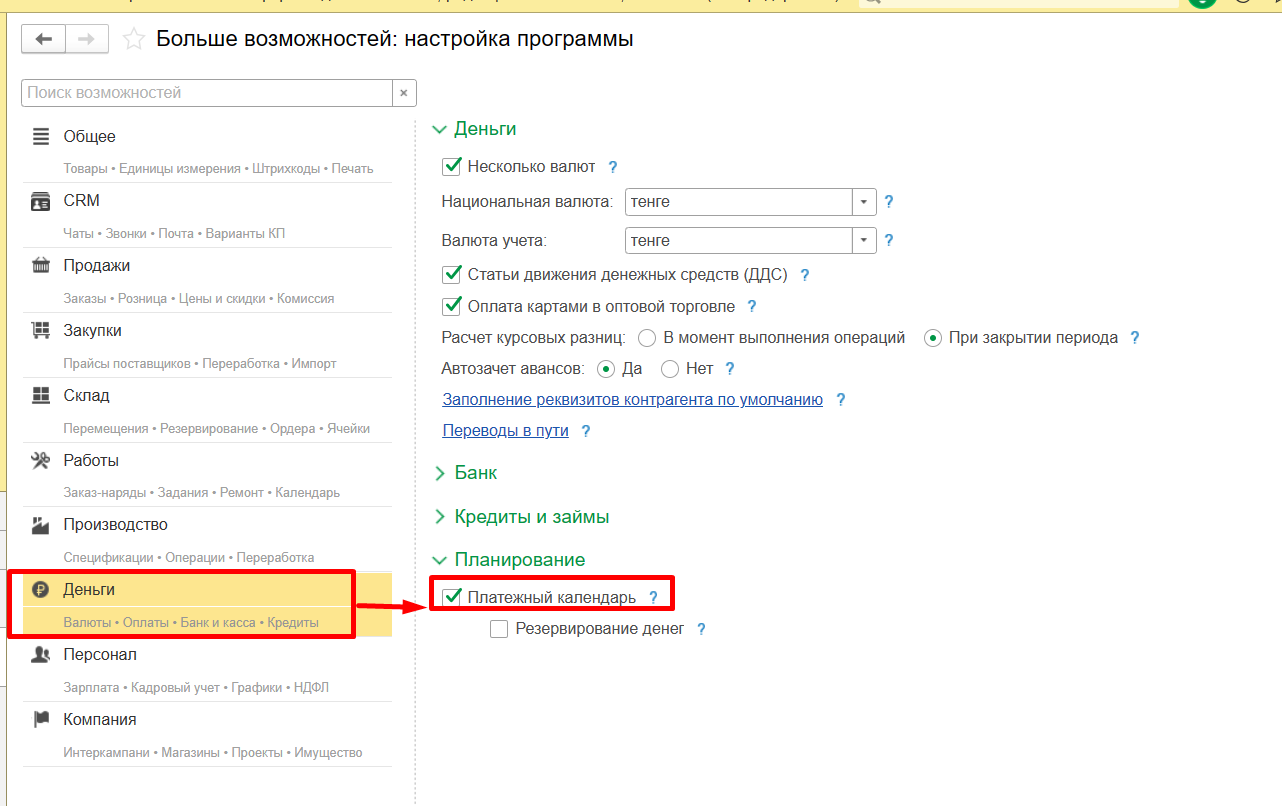Add page to favorites with star icon
The width and height of the screenshot is (1282, 806).
(x=133, y=40)
